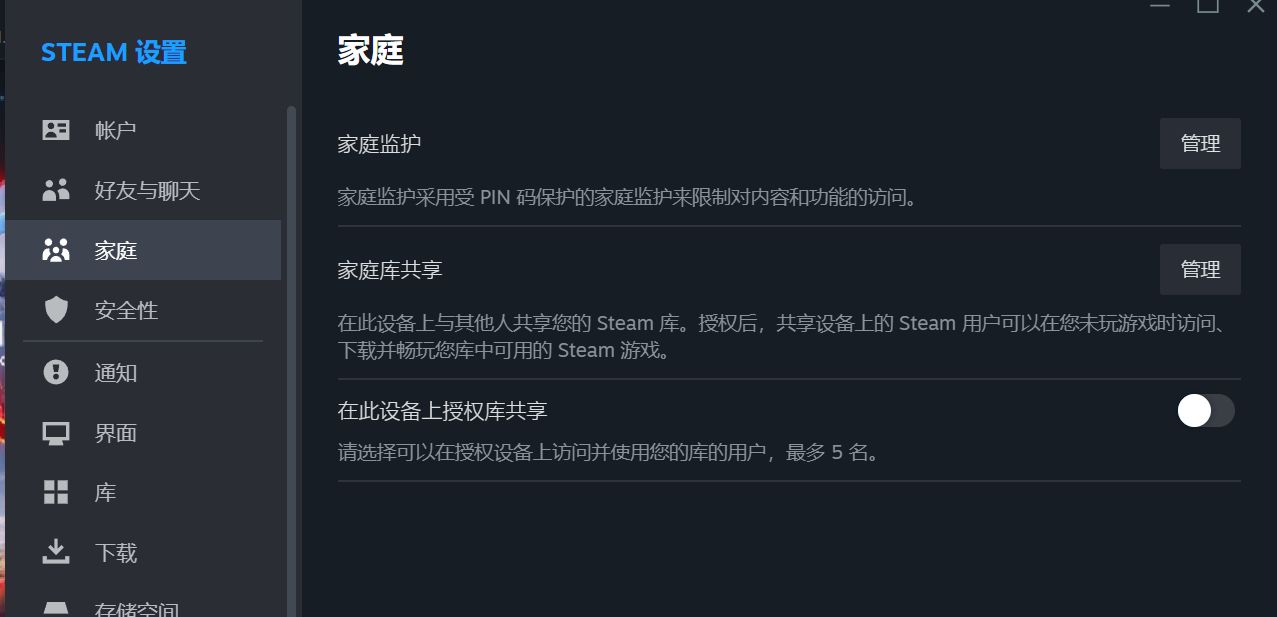Click 管理 button for 家庭库共享
This screenshot has height=617, width=1277.
tap(1200, 270)
